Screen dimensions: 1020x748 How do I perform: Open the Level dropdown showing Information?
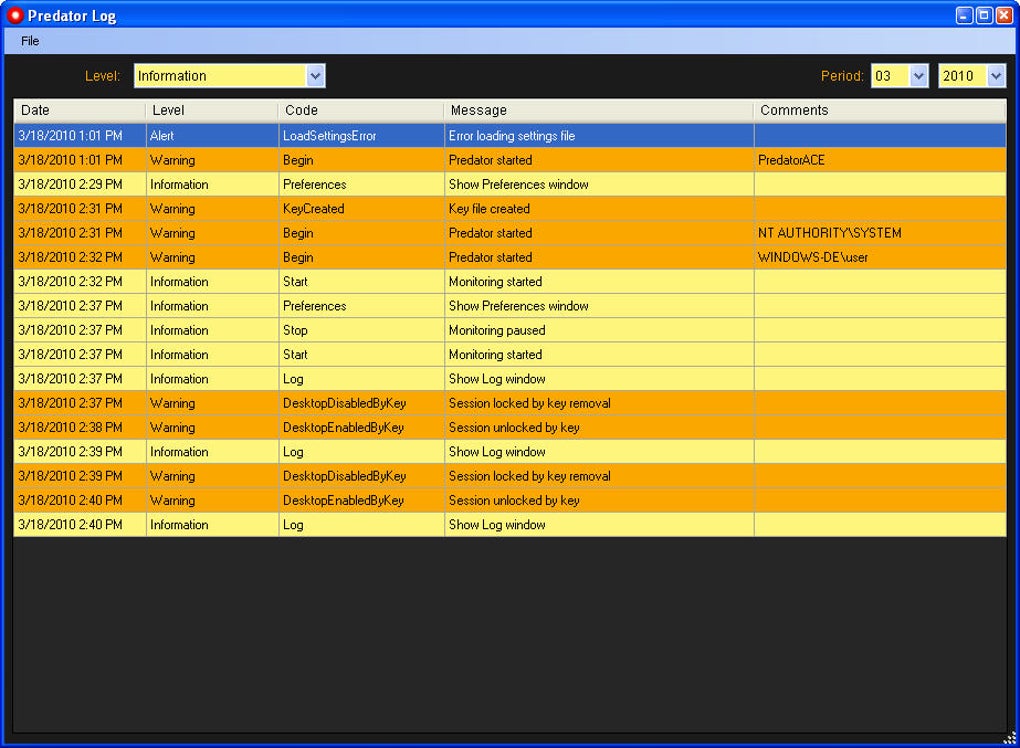pyautogui.click(x=230, y=75)
